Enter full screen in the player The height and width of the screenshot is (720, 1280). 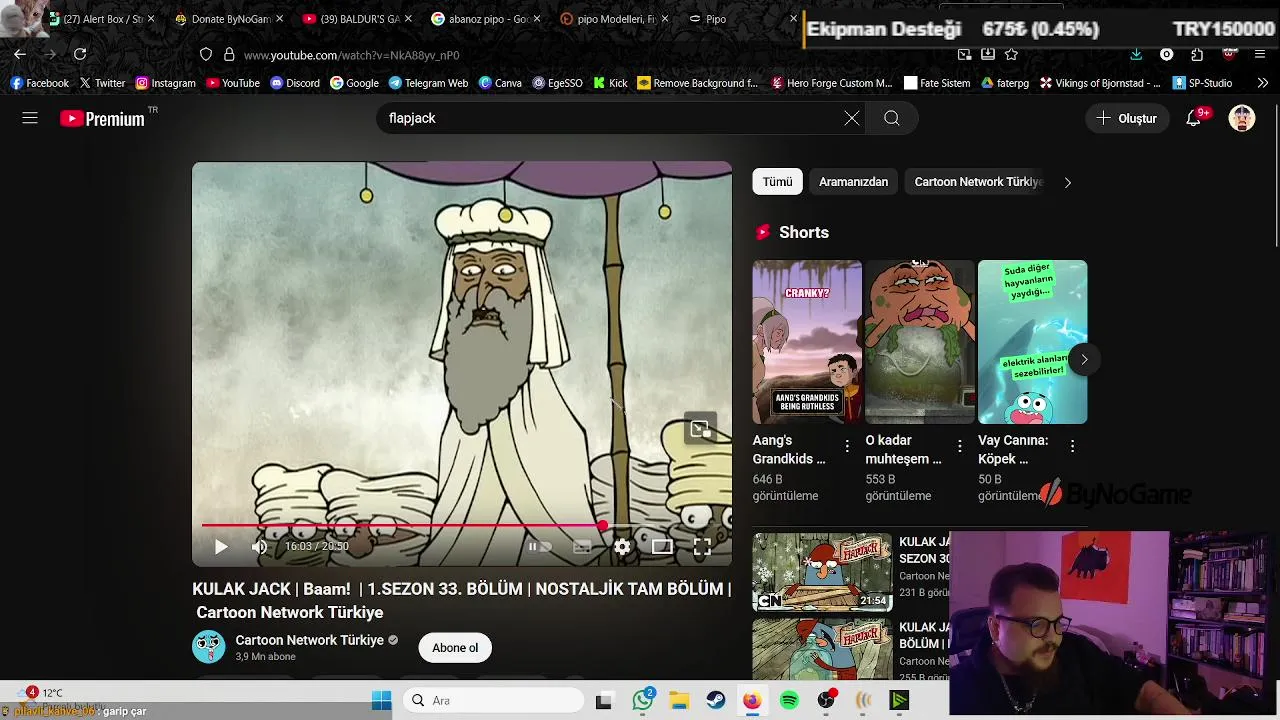coord(702,546)
